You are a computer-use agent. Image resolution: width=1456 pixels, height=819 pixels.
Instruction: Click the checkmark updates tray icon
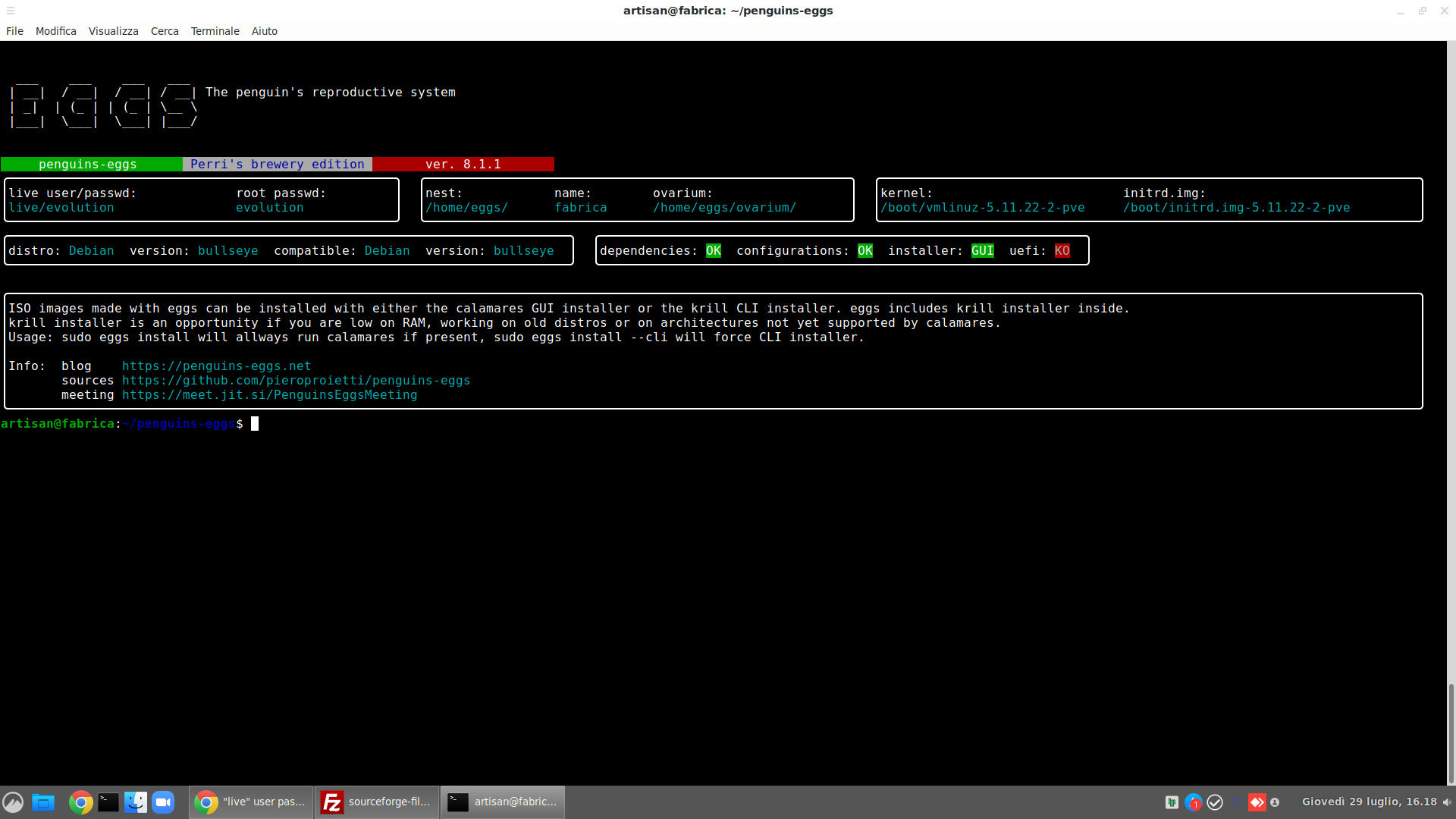[x=1215, y=802]
